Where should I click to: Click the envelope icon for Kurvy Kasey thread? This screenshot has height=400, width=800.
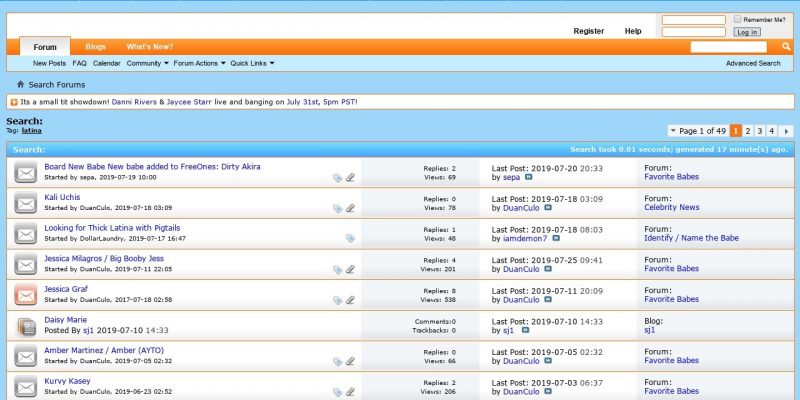click(25, 387)
